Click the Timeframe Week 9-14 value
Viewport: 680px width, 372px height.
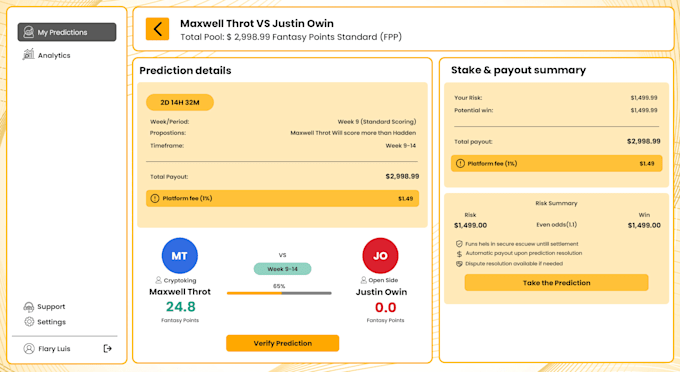tap(401, 146)
